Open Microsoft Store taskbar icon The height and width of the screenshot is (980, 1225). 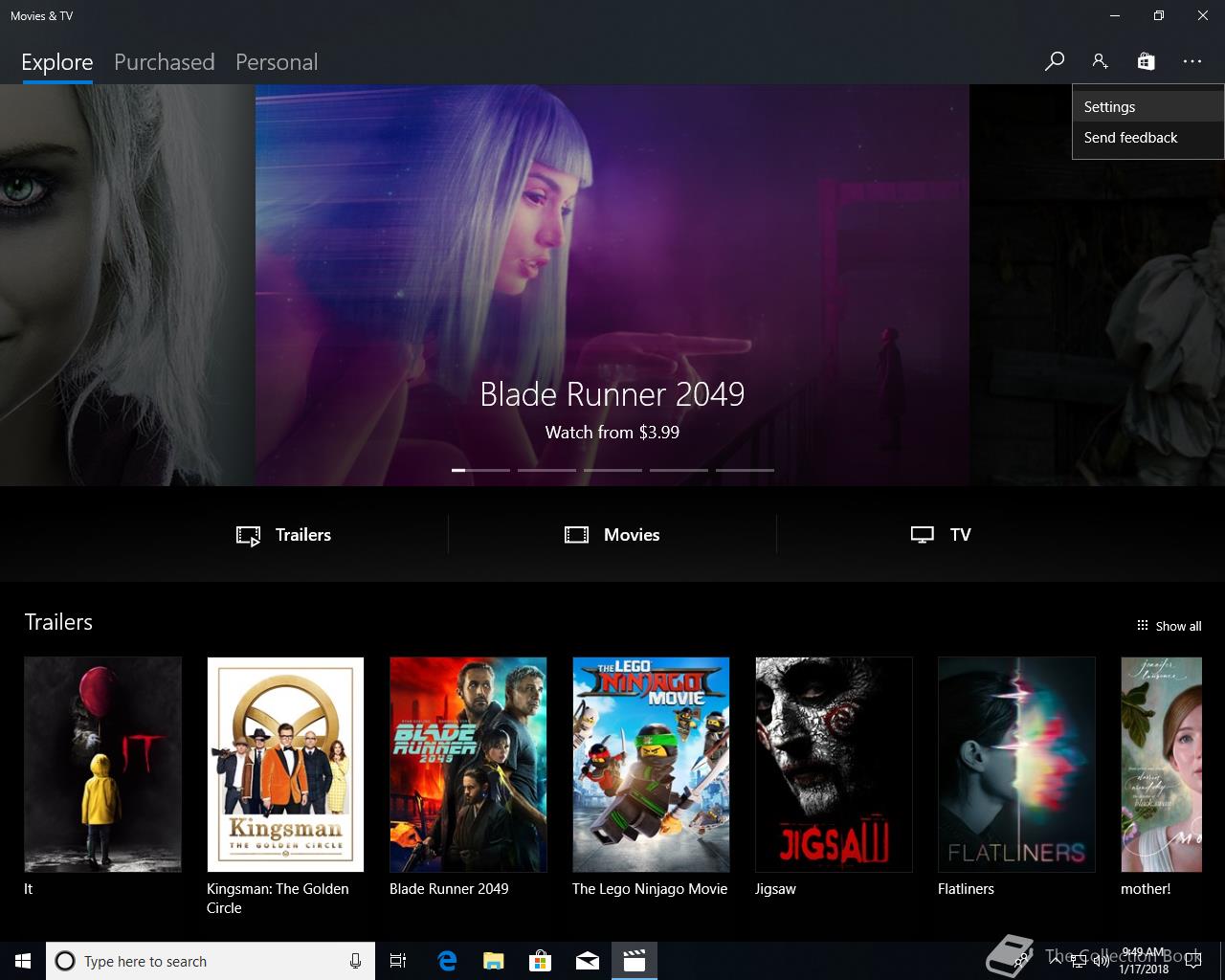tap(541, 961)
